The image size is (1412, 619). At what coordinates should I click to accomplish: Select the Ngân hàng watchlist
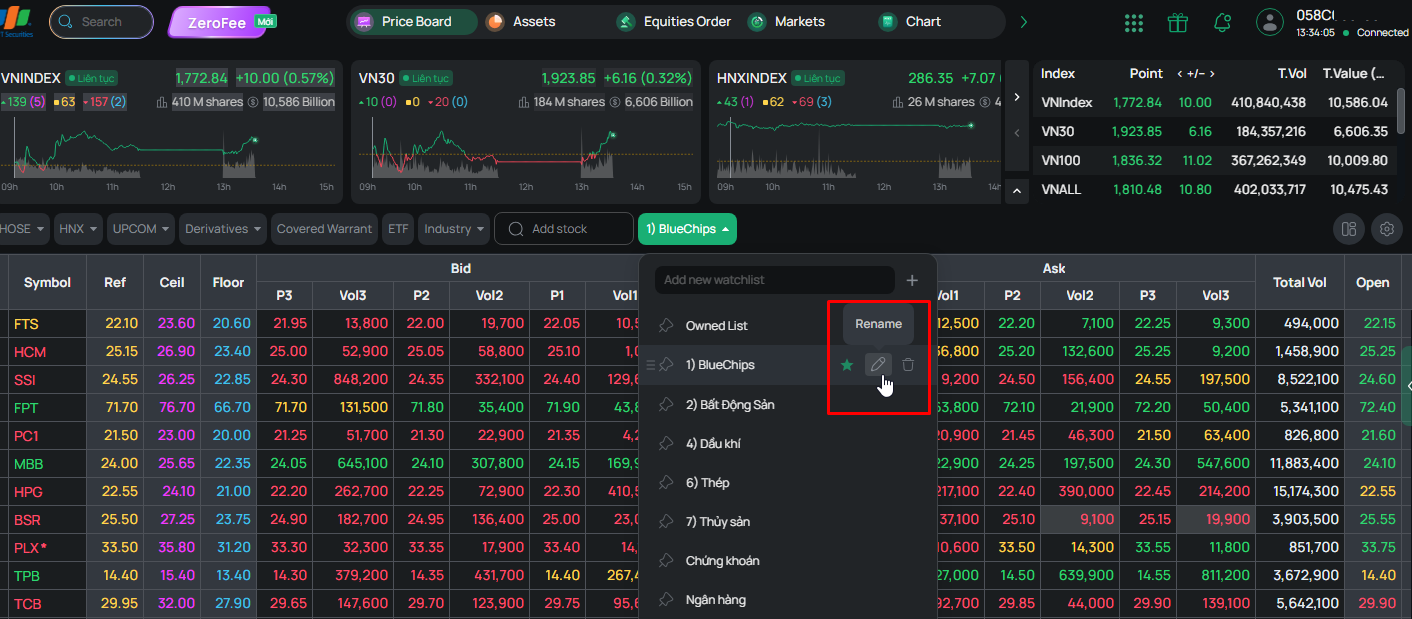[x=716, y=599]
